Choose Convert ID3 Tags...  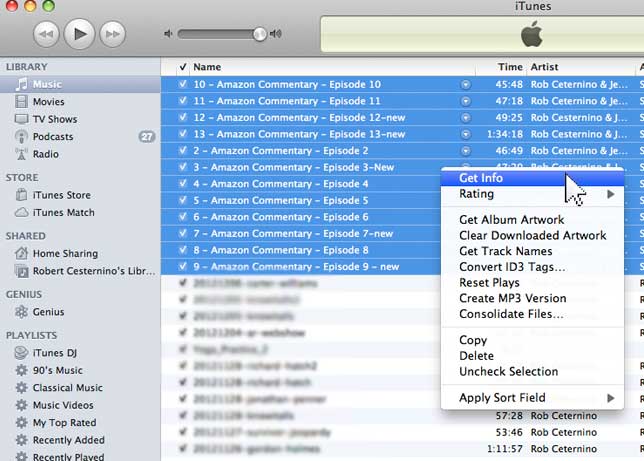[532, 267]
